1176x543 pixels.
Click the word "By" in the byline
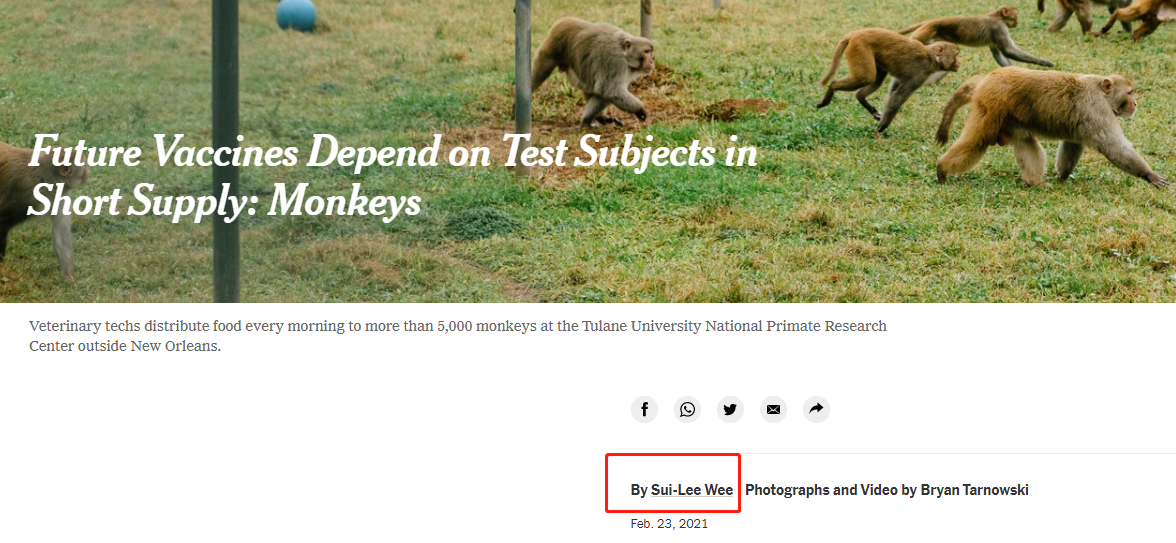[x=639, y=490]
